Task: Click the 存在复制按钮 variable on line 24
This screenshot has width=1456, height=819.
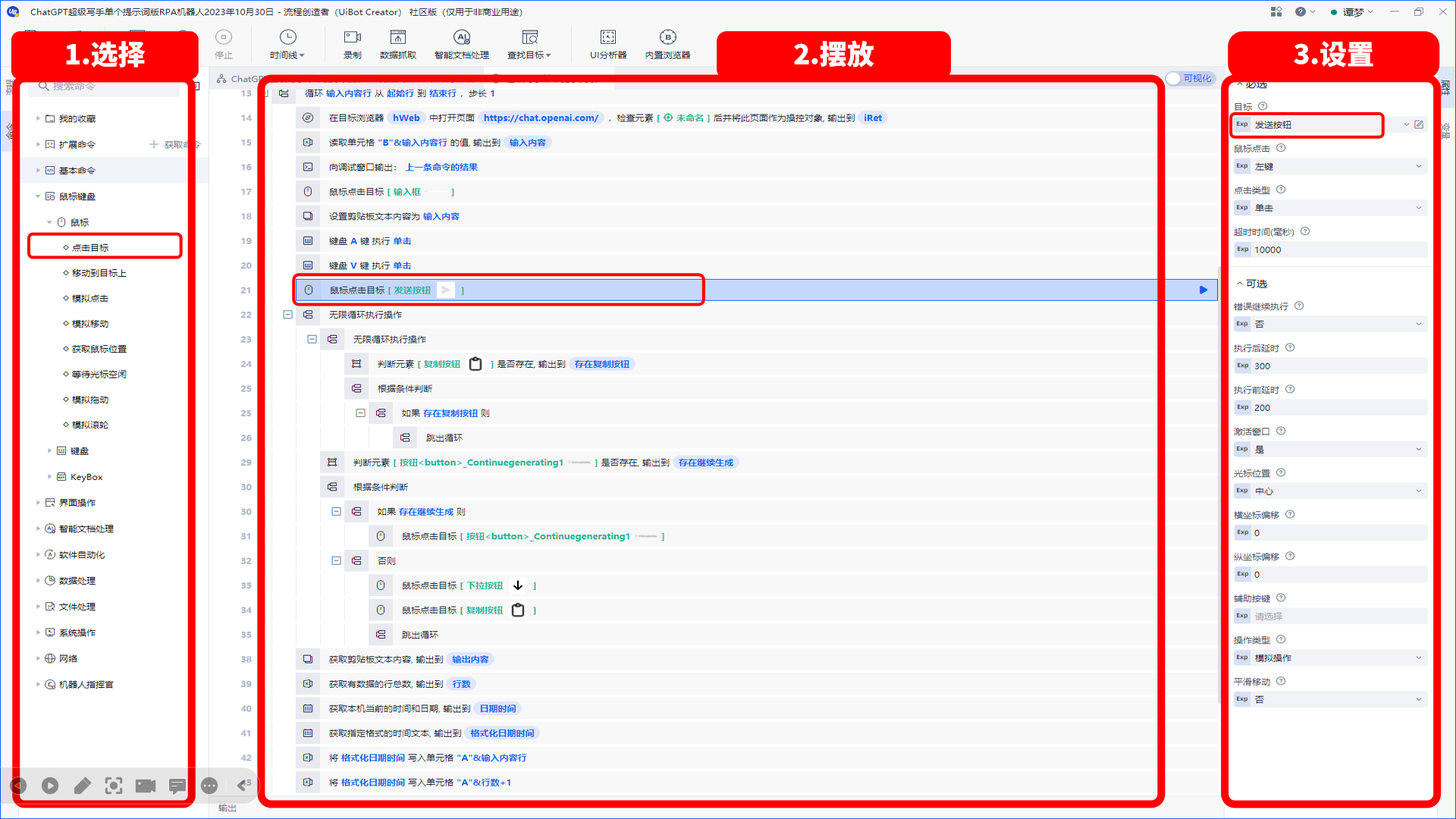Action: tap(601, 364)
